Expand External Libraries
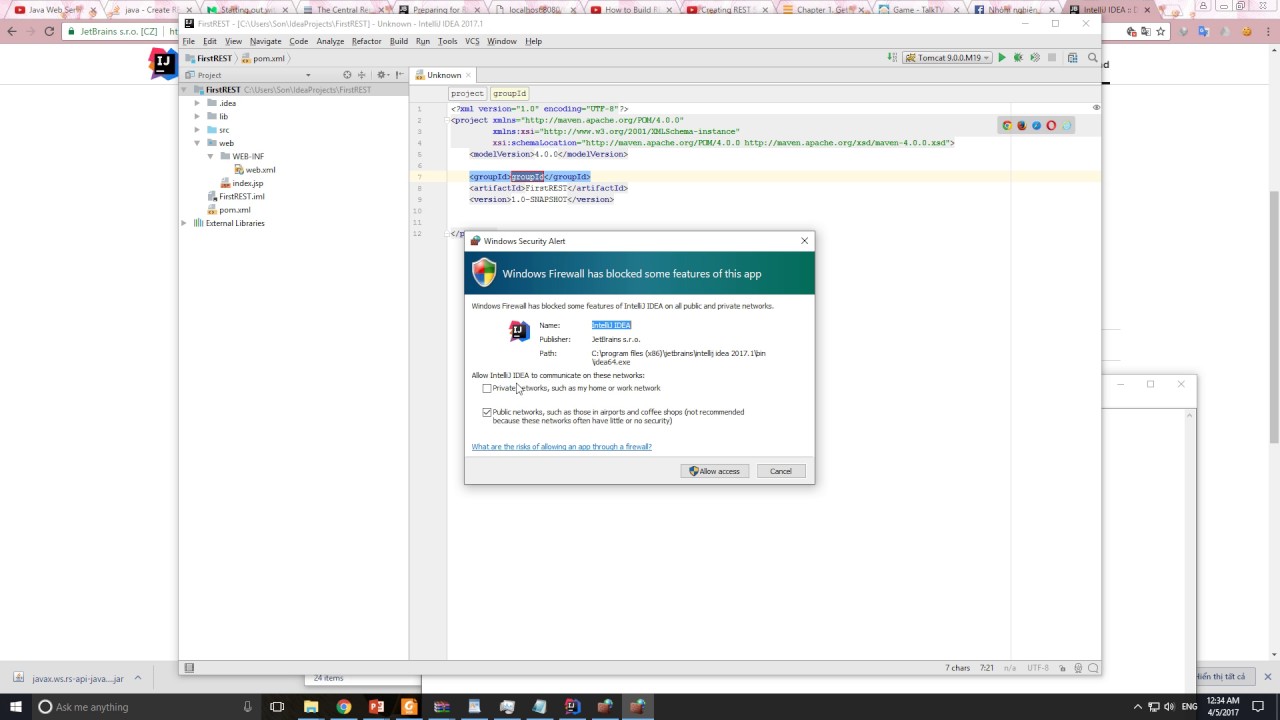 (x=185, y=223)
